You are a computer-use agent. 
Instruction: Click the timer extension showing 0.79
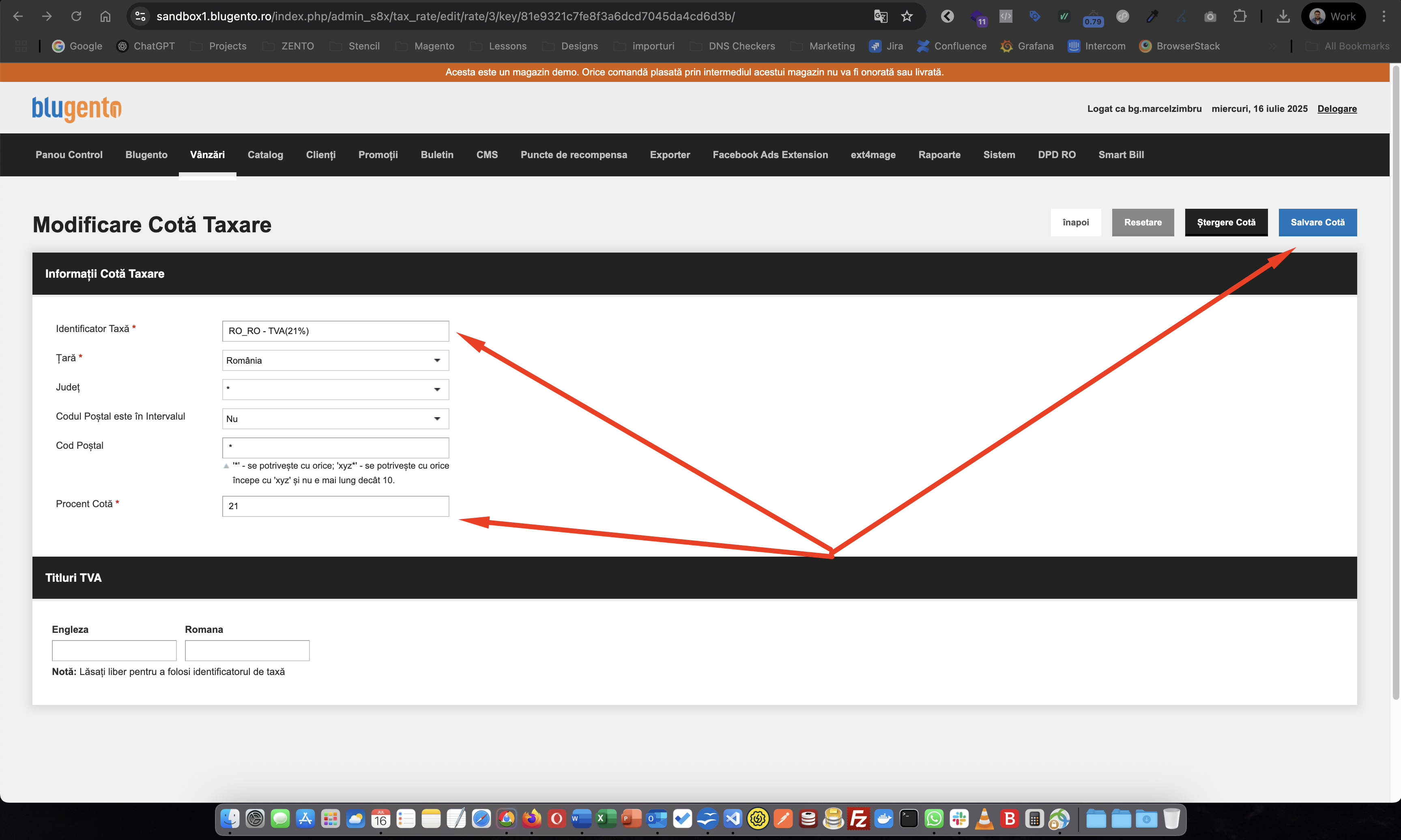1092,17
